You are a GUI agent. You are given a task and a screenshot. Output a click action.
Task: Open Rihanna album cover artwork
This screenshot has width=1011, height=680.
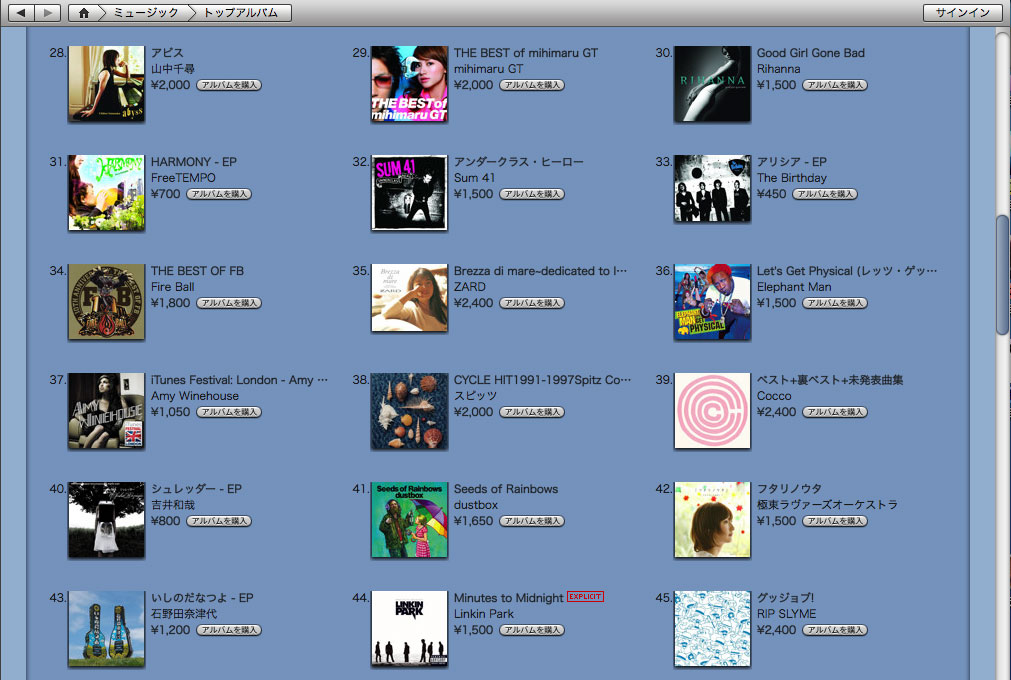[712, 84]
